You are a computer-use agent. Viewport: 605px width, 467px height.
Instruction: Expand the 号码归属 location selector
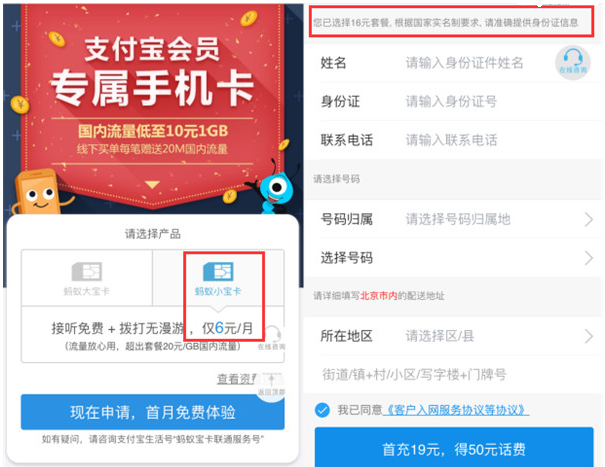[455, 219]
